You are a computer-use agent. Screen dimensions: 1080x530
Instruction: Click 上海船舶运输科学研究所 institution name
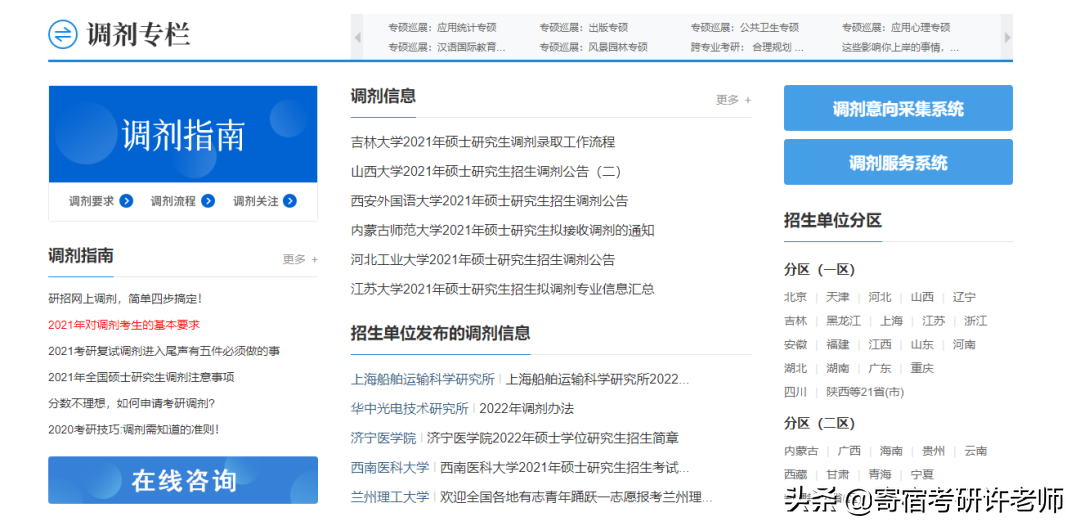tap(423, 379)
